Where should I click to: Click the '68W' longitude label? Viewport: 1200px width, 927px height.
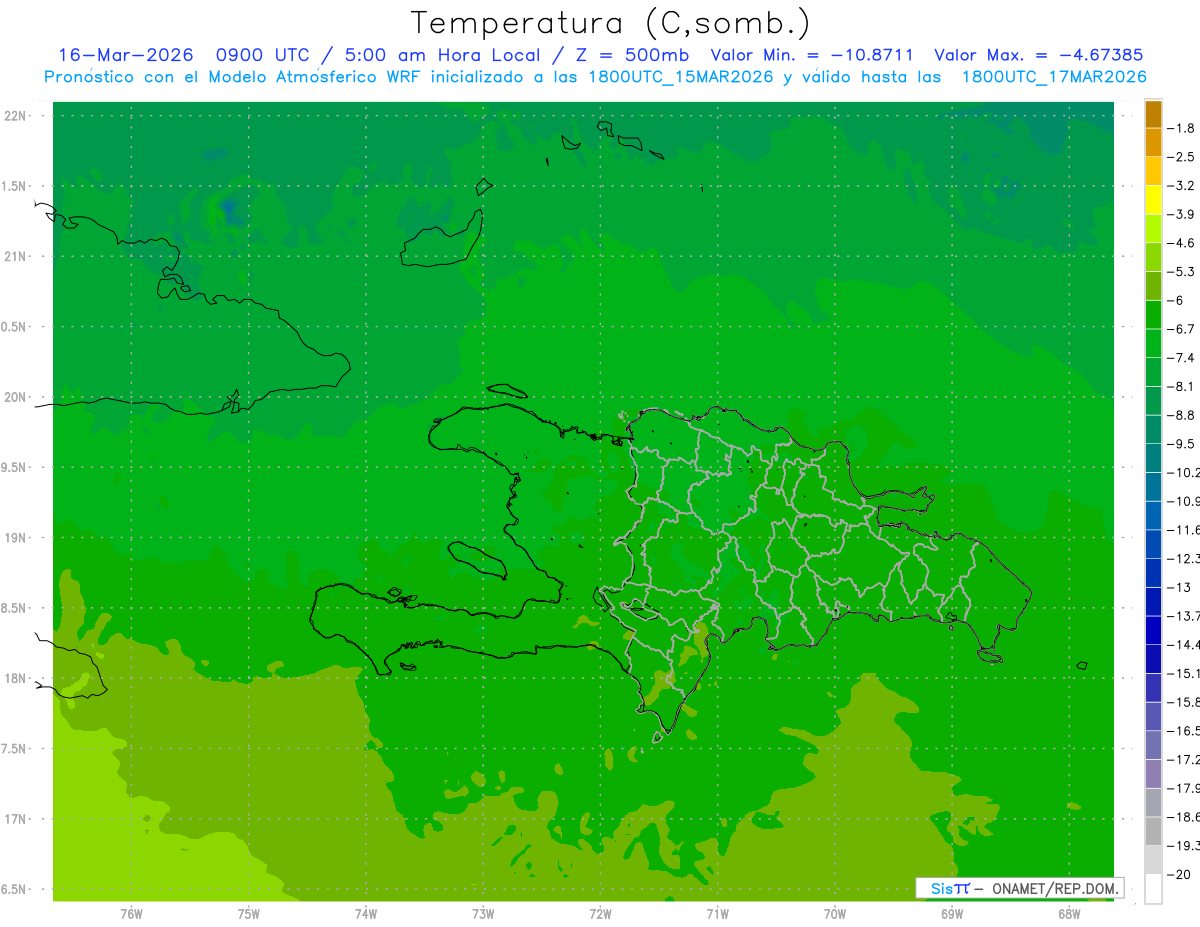1069,914
